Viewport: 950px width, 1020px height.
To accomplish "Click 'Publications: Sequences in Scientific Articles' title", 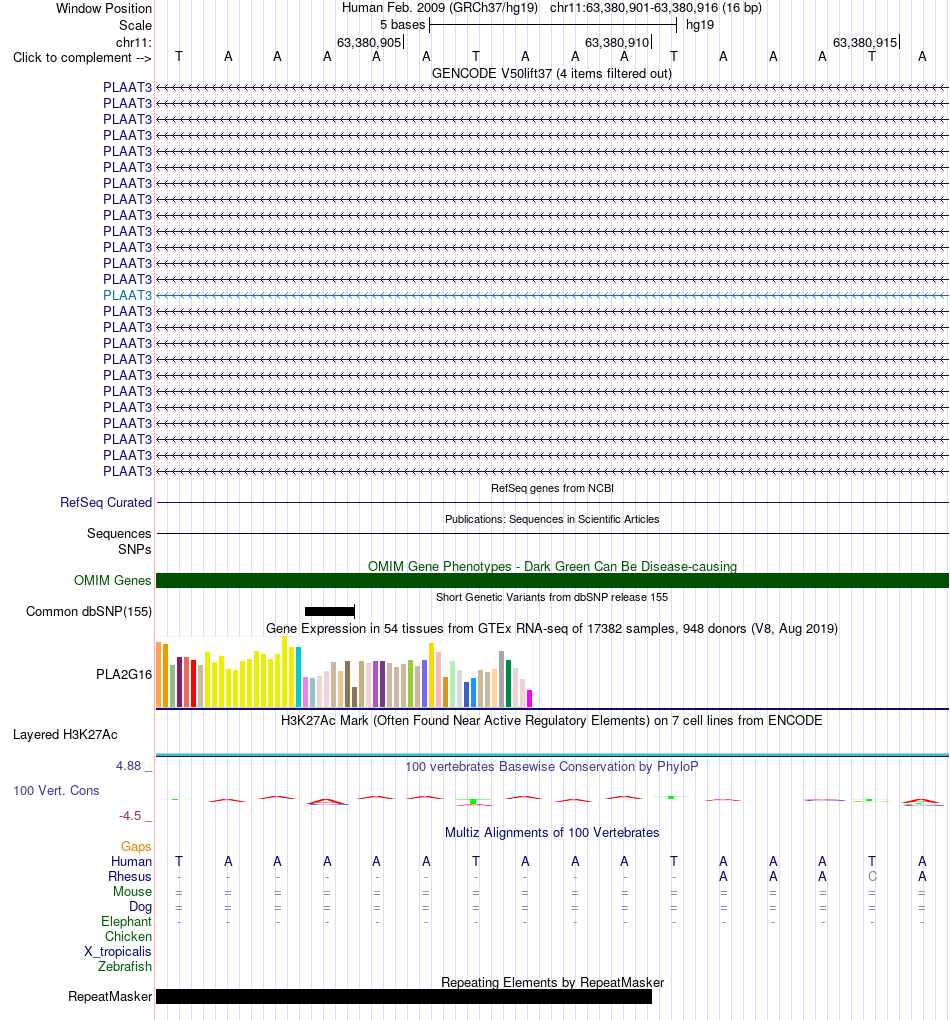I will click(x=552, y=519).
